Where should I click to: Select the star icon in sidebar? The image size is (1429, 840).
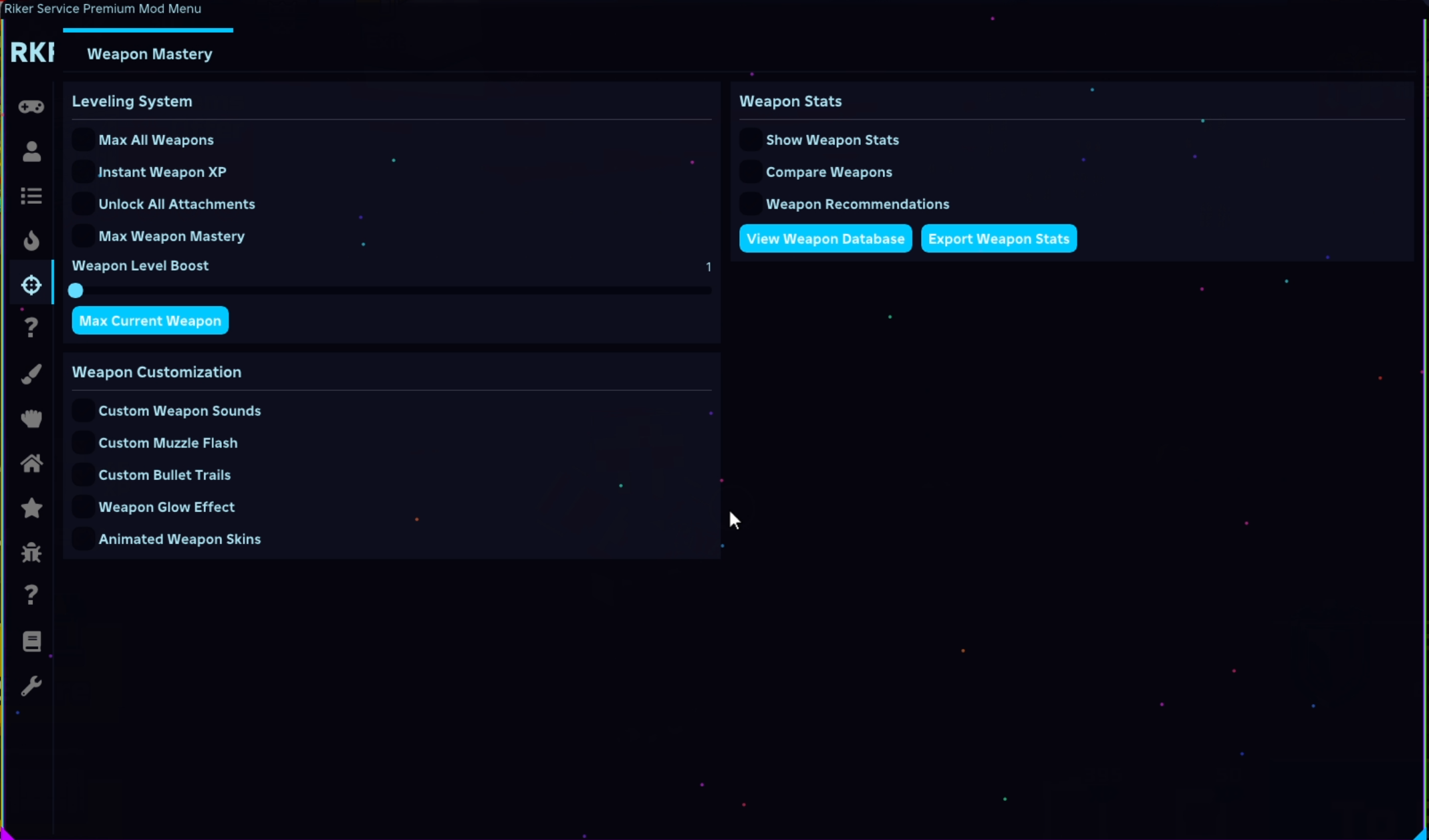(x=31, y=508)
